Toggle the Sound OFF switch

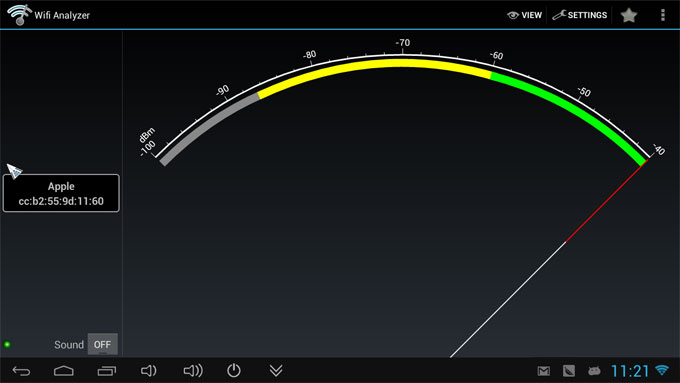[x=102, y=344]
